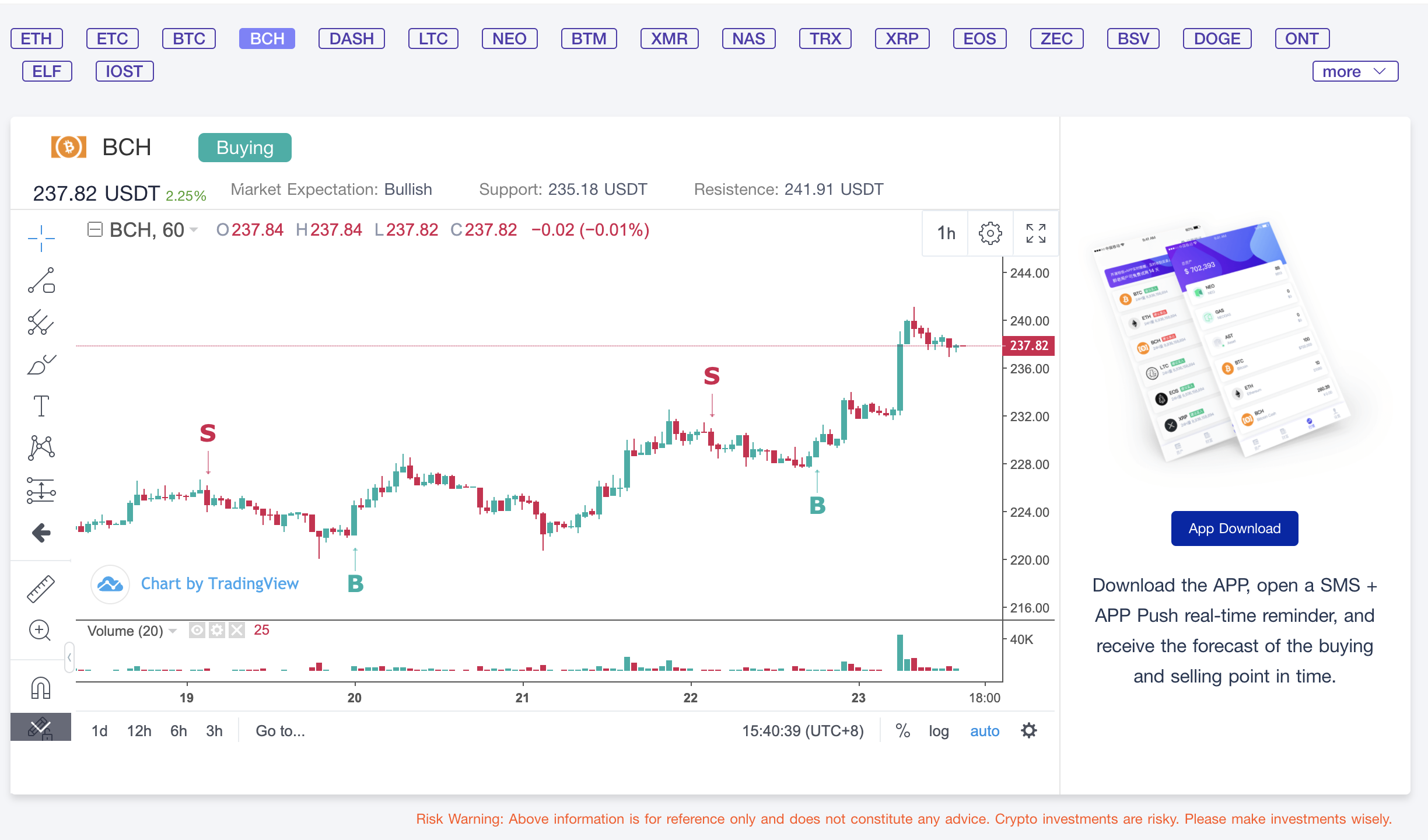
Task: Remove the Volume indicator X icon
Action: [236, 630]
